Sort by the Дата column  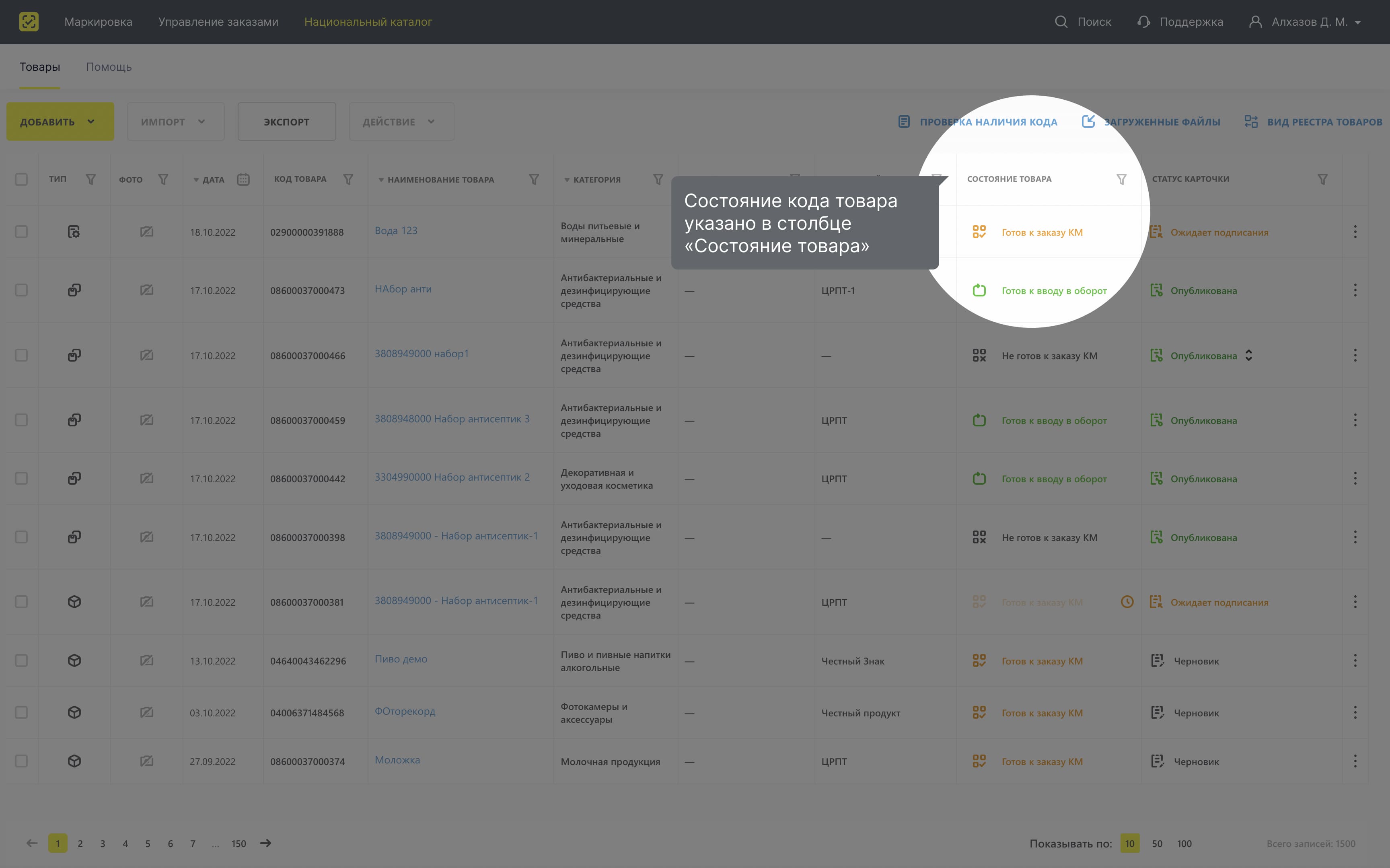pos(209,180)
